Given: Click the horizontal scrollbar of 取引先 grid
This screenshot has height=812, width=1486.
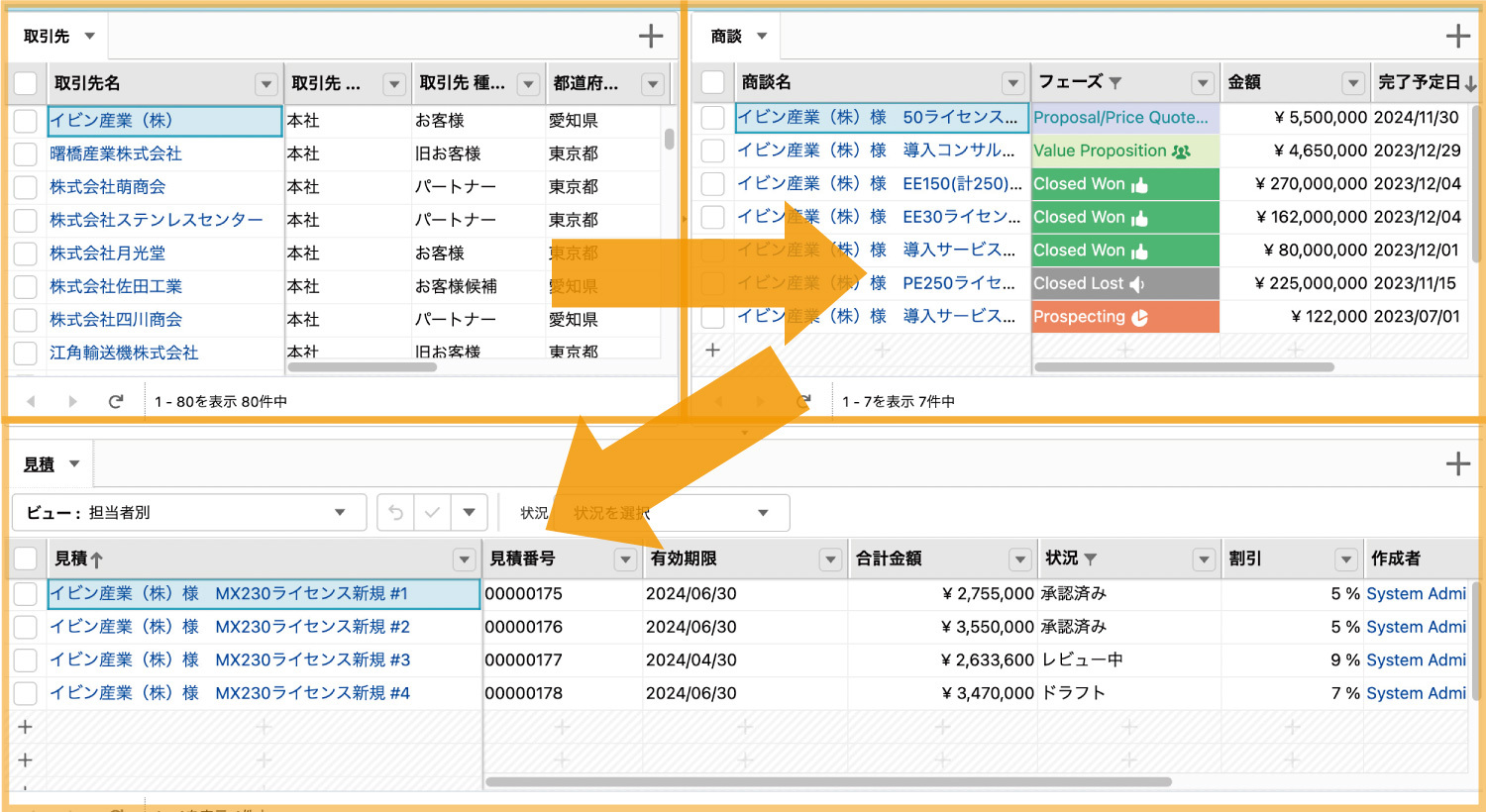Looking at the screenshot, I should [362, 367].
